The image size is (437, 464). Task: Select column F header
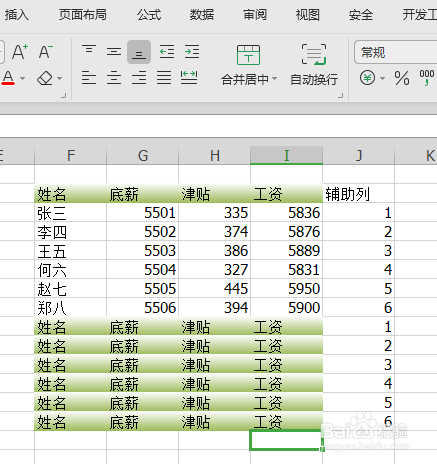point(71,155)
